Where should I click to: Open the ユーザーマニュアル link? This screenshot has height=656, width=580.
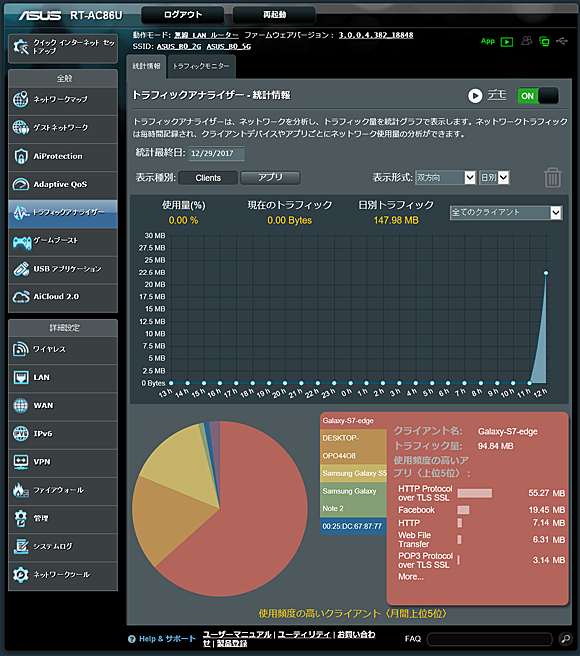pyautogui.click(x=237, y=634)
